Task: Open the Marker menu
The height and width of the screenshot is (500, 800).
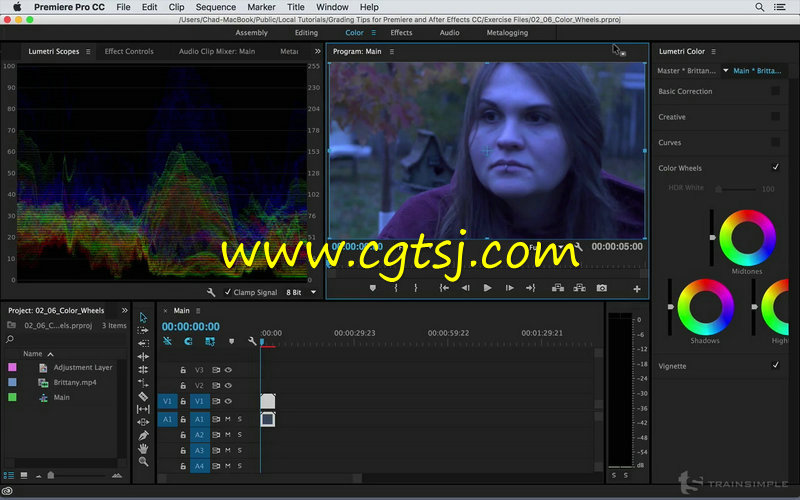Action: pos(261,7)
